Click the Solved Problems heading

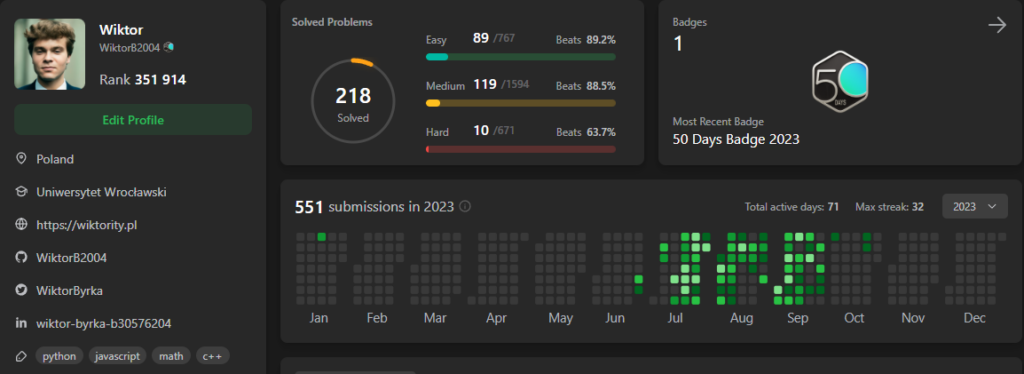(332, 22)
